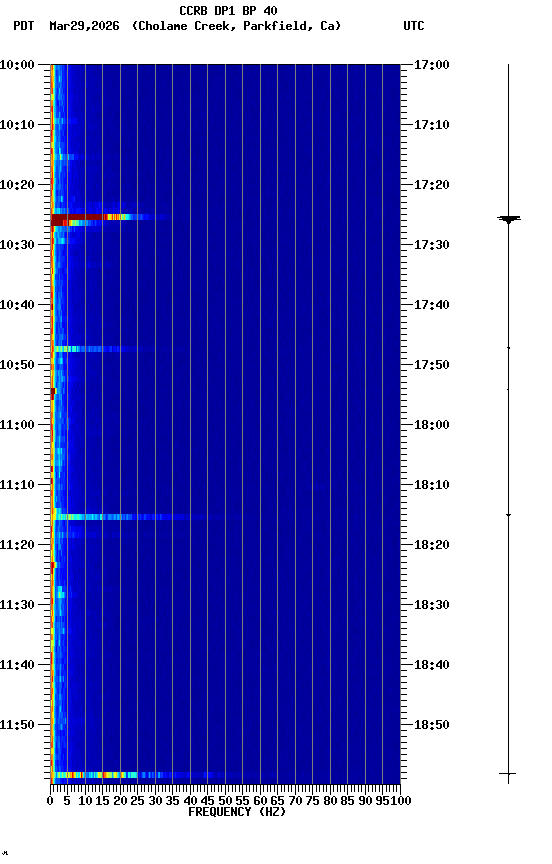The height and width of the screenshot is (864, 552).
Task: Click the "18:20" UTC time label
Action: [432, 546]
